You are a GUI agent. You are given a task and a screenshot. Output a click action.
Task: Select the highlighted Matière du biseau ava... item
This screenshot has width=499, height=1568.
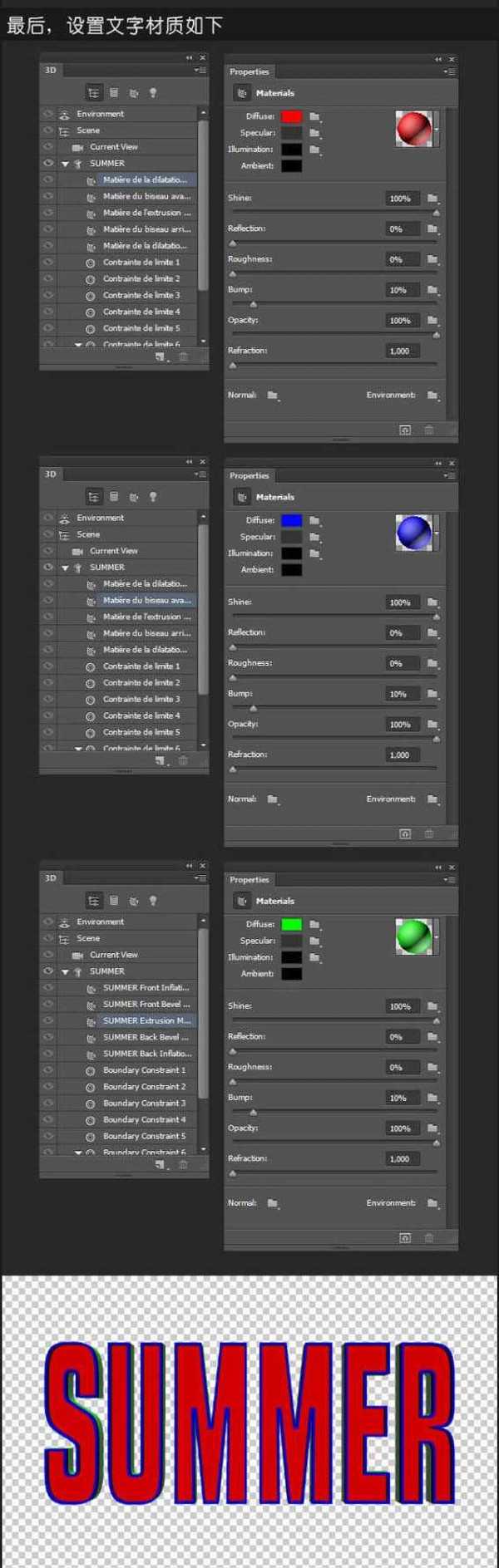[146, 600]
